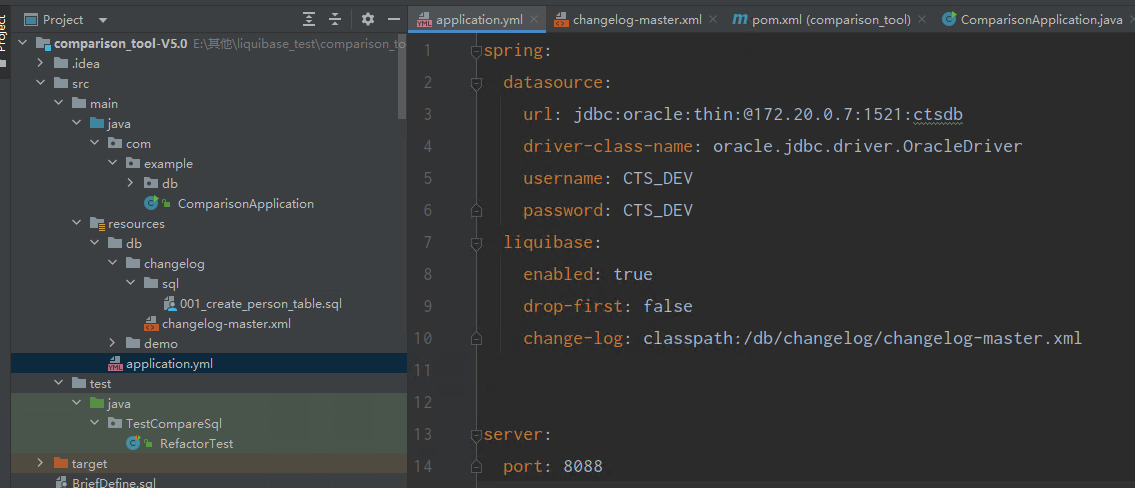Screen dimensions: 1135x488
Task: Select application.yml in project tree
Action: pyautogui.click(x=168, y=363)
